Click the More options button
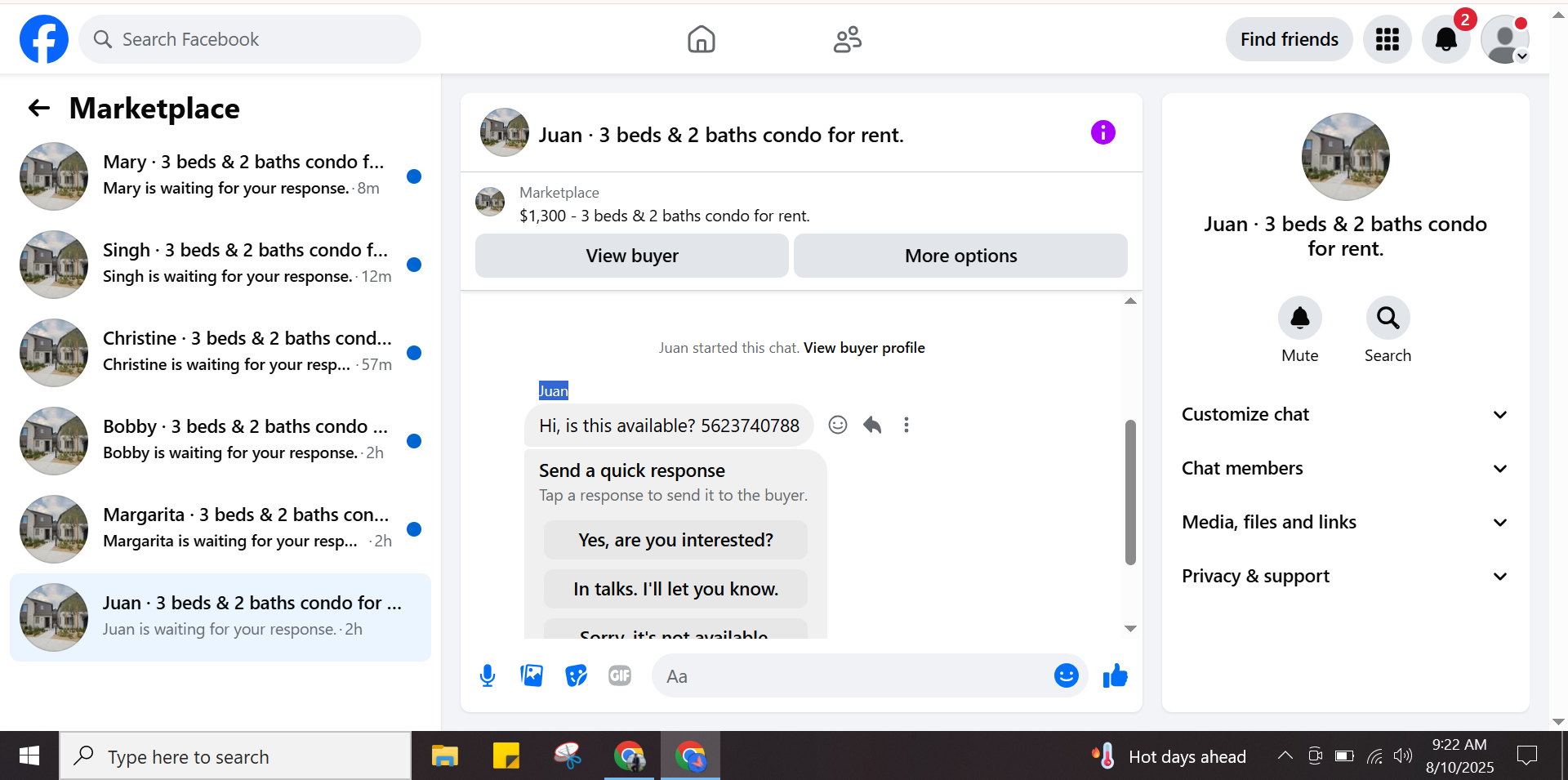1568x780 pixels. [x=960, y=256]
